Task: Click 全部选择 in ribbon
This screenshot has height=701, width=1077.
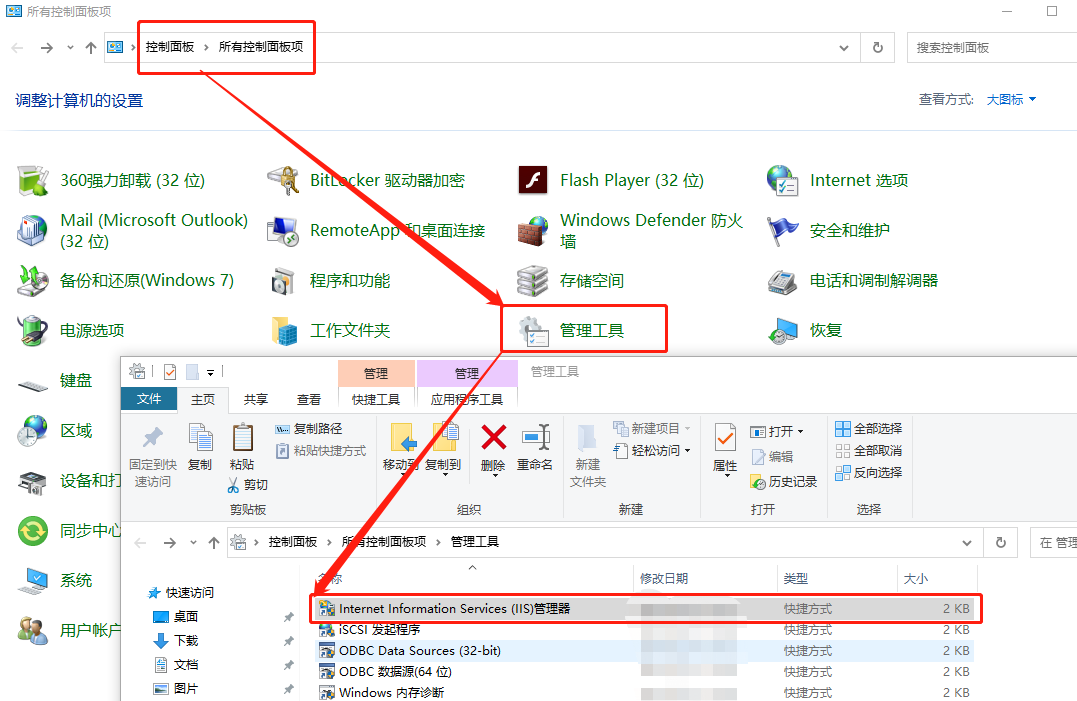Action: (x=868, y=428)
